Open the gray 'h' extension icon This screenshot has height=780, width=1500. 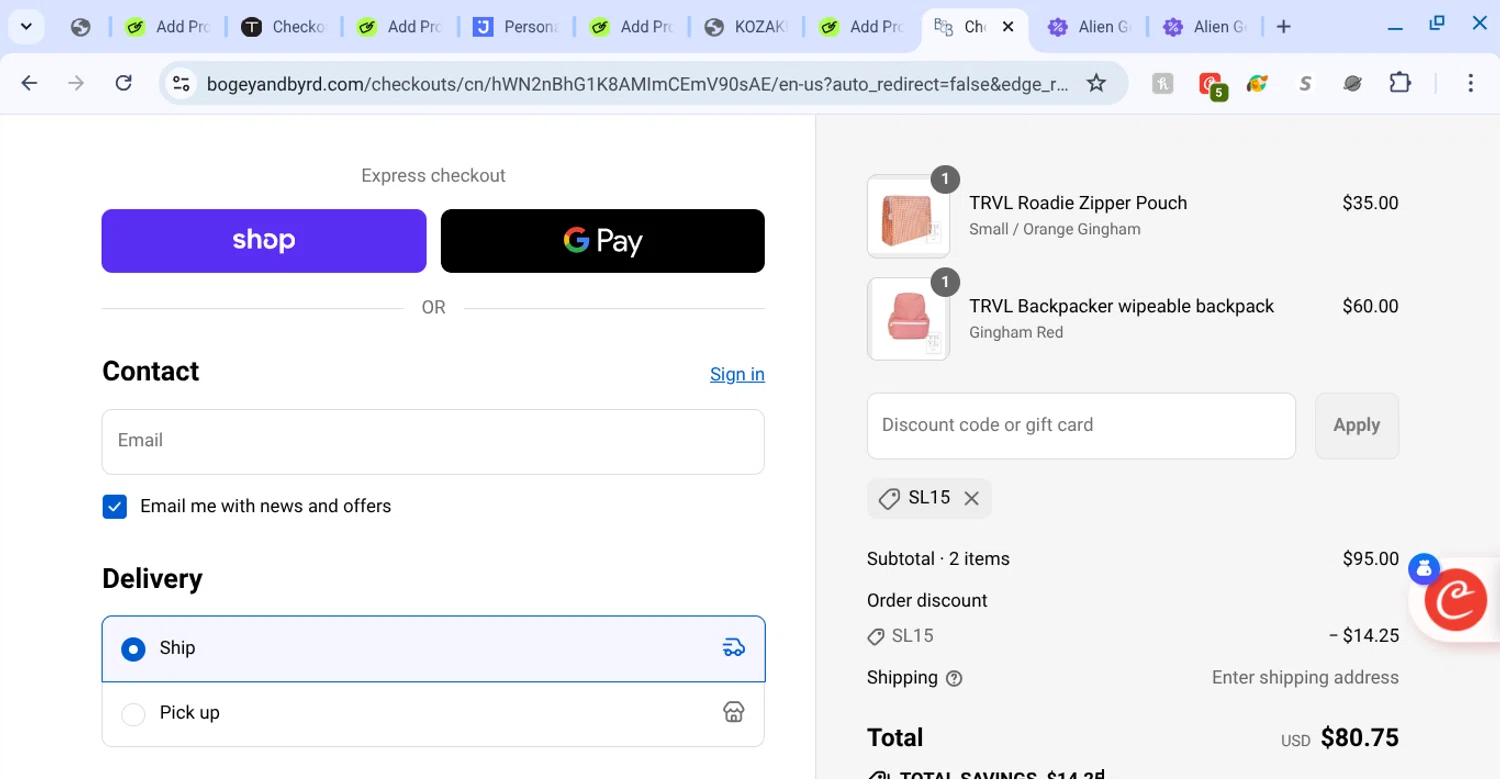tap(1162, 84)
